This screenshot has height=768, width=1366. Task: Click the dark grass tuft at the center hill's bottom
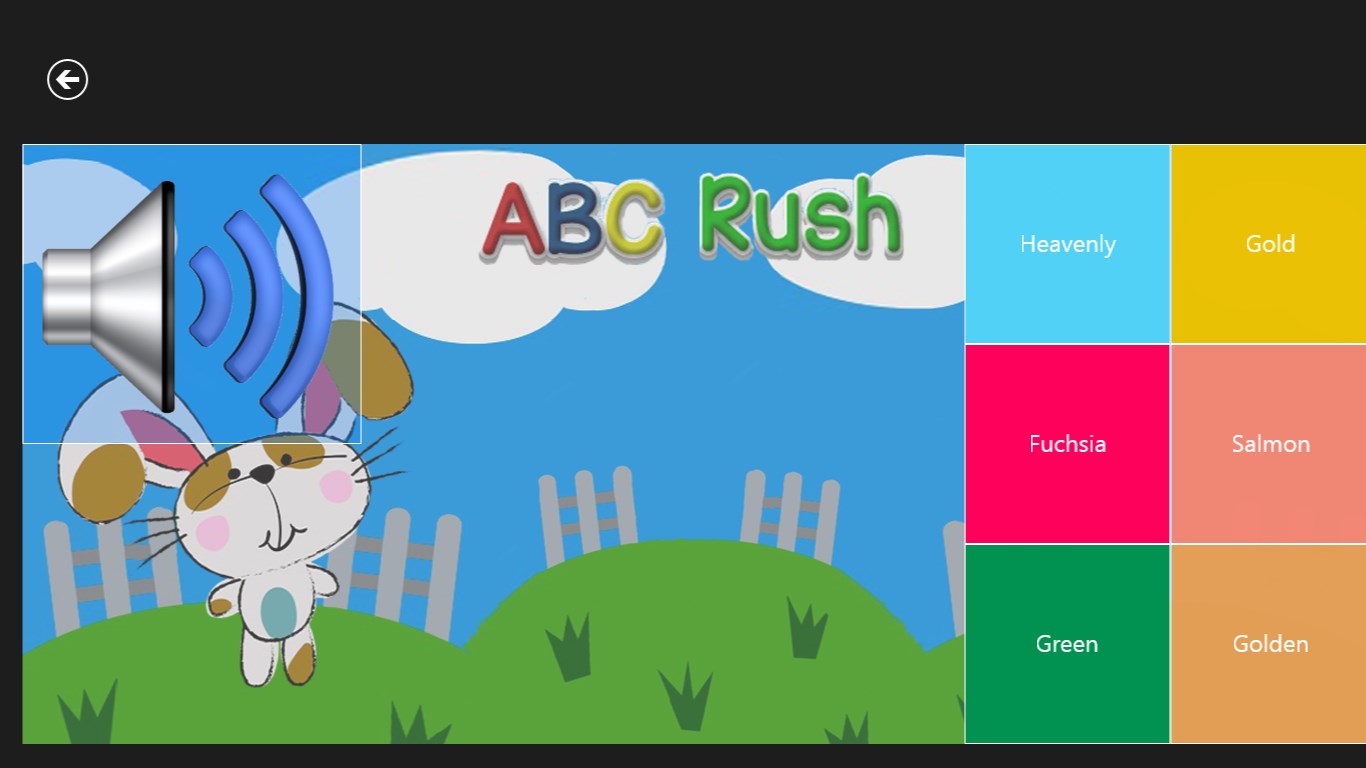coord(685,695)
